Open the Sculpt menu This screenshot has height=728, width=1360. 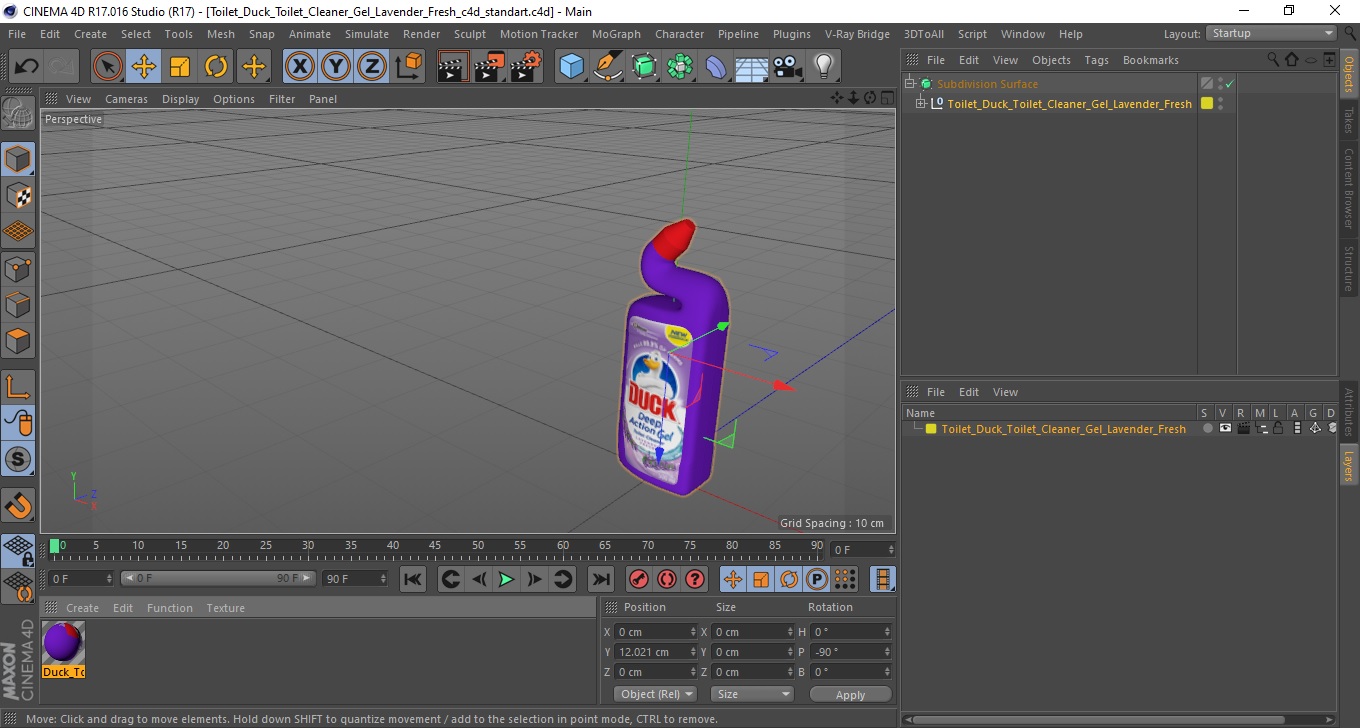coord(470,34)
